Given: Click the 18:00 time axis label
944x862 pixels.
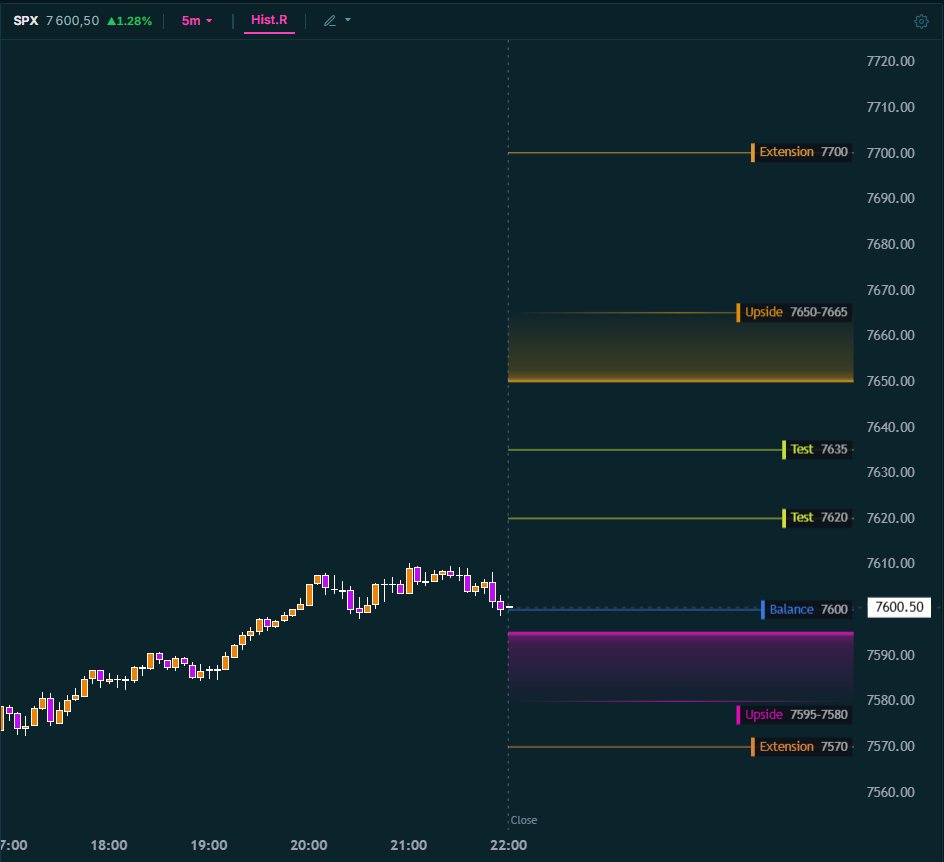Looking at the screenshot, I should tap(109, 845).
